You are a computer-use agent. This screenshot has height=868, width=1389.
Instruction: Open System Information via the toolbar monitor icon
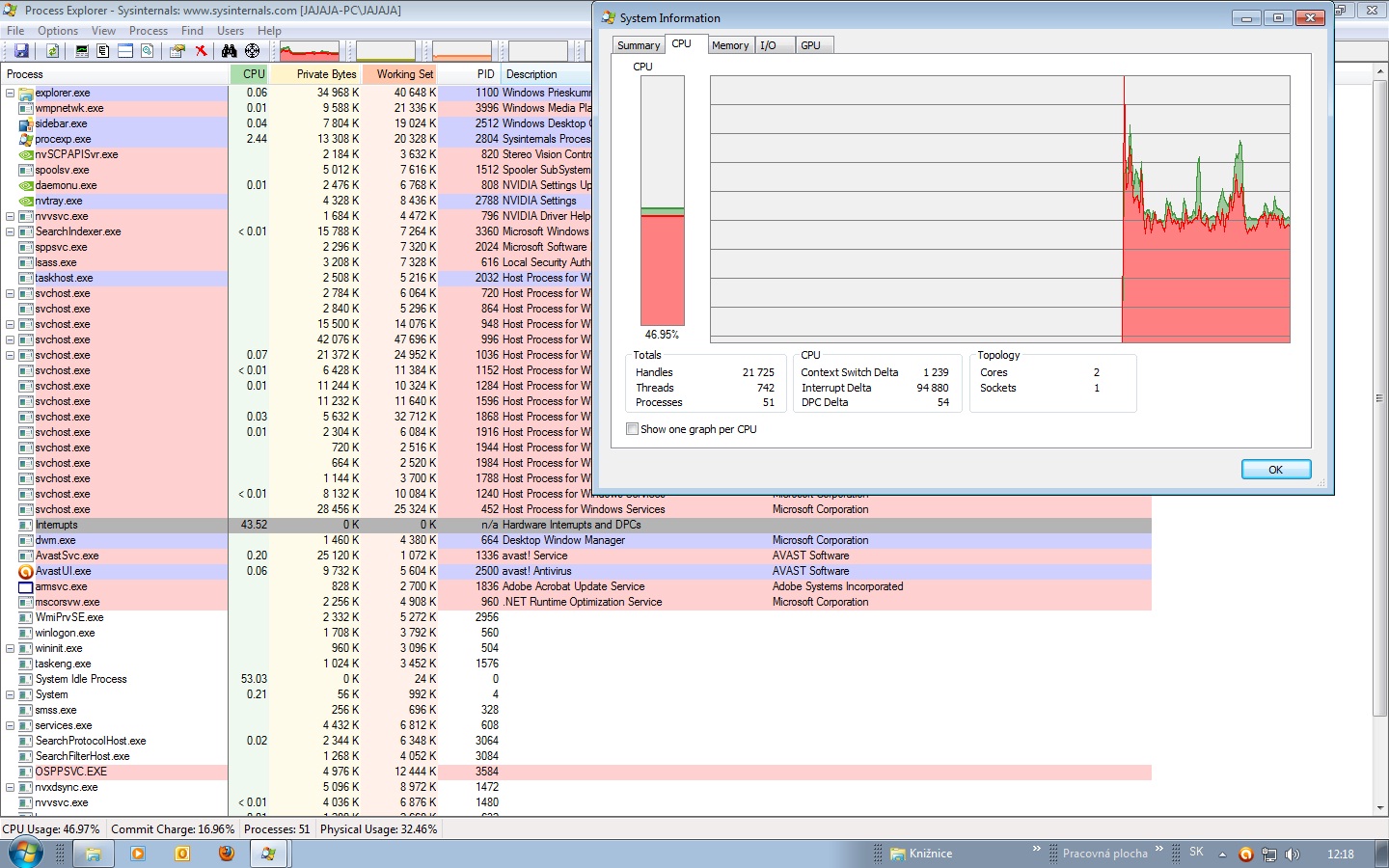pos(82,51)
